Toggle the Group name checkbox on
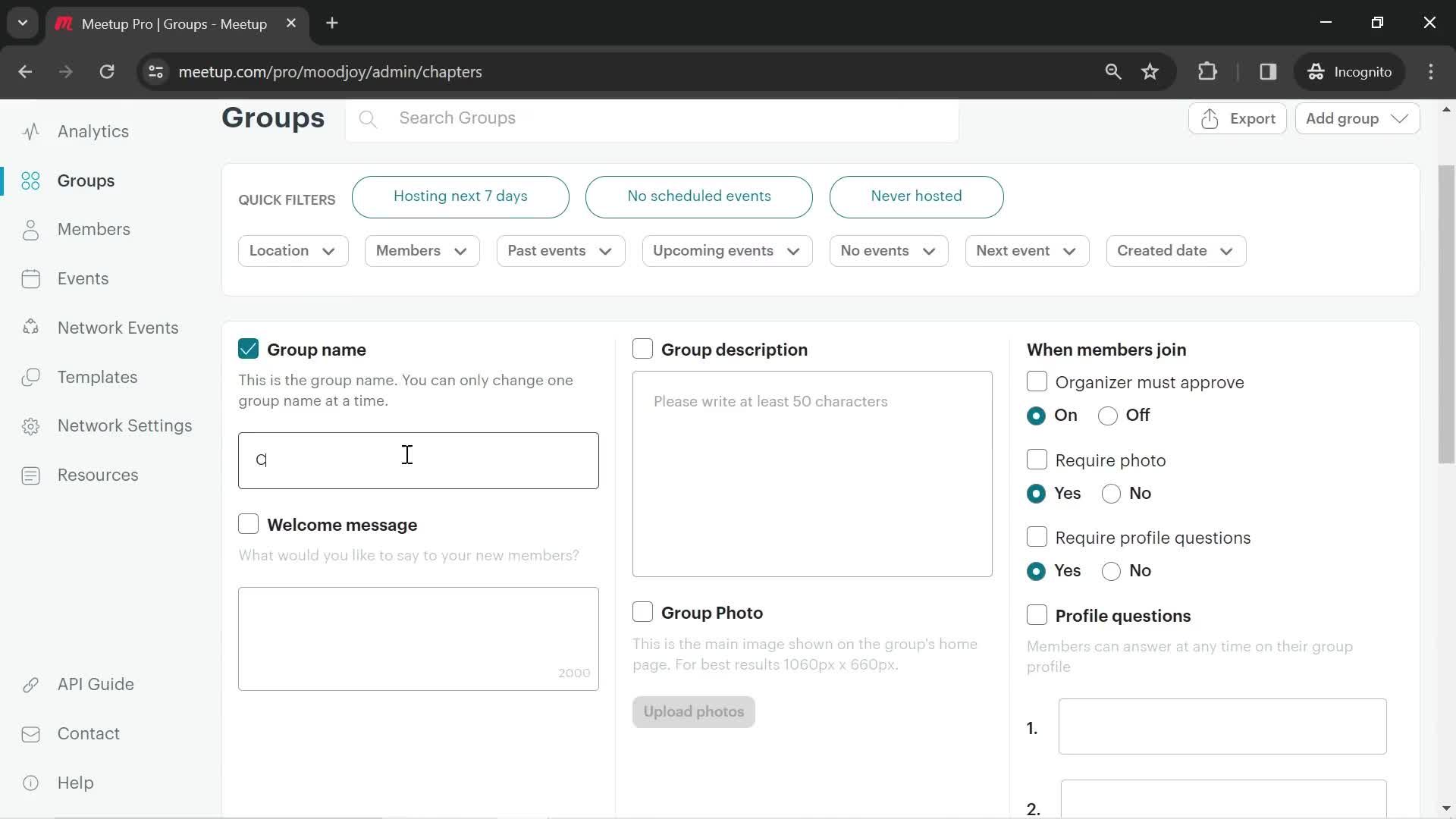 point(248,349)
